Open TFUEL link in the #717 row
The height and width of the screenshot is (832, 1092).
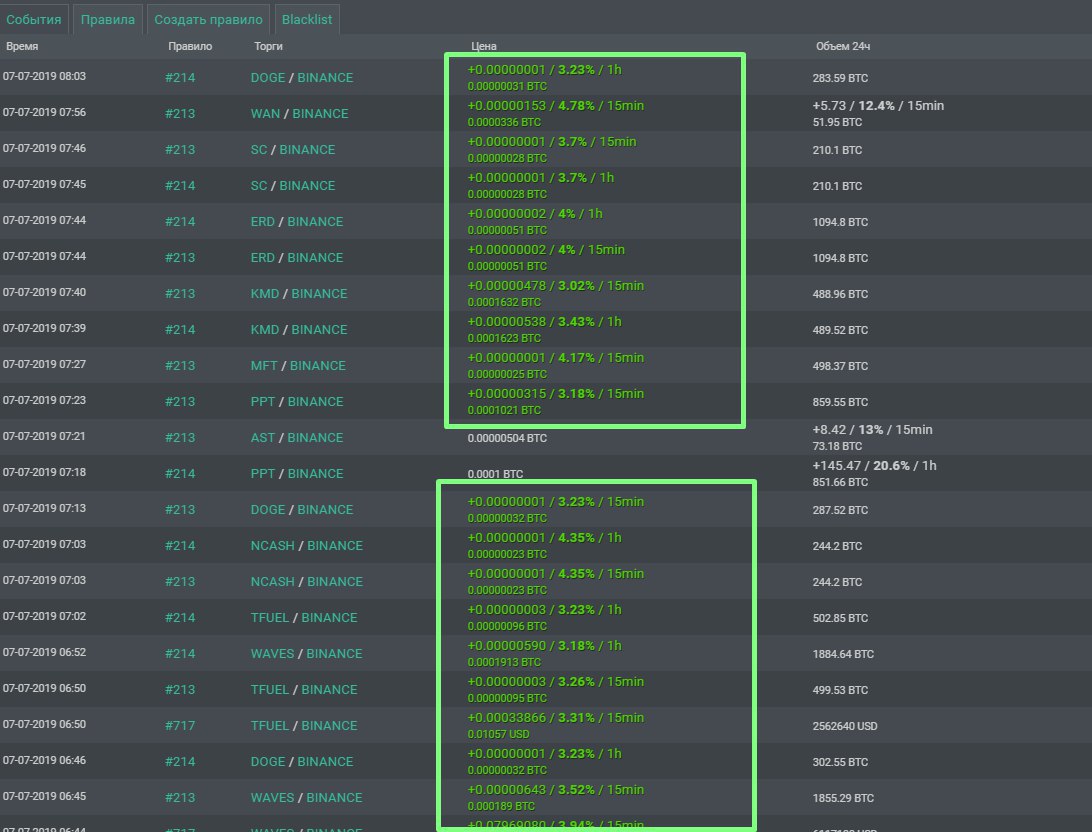tap(270, 726)
